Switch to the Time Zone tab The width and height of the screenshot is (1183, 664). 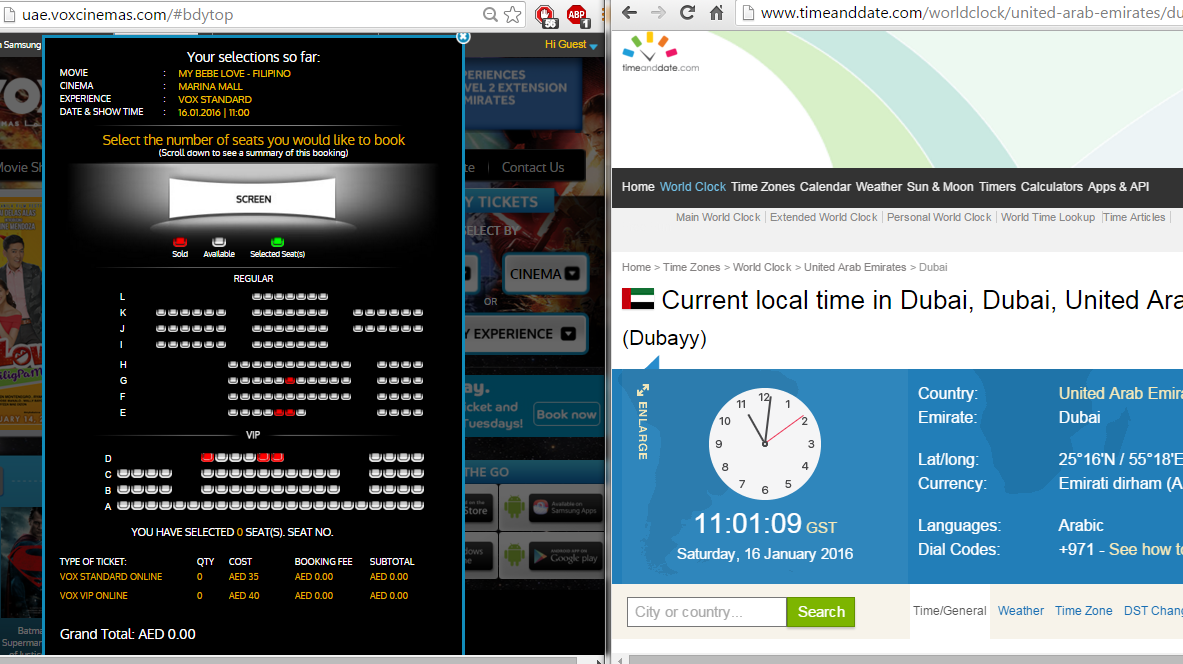pyautogui.click(x=1083, y=611)
